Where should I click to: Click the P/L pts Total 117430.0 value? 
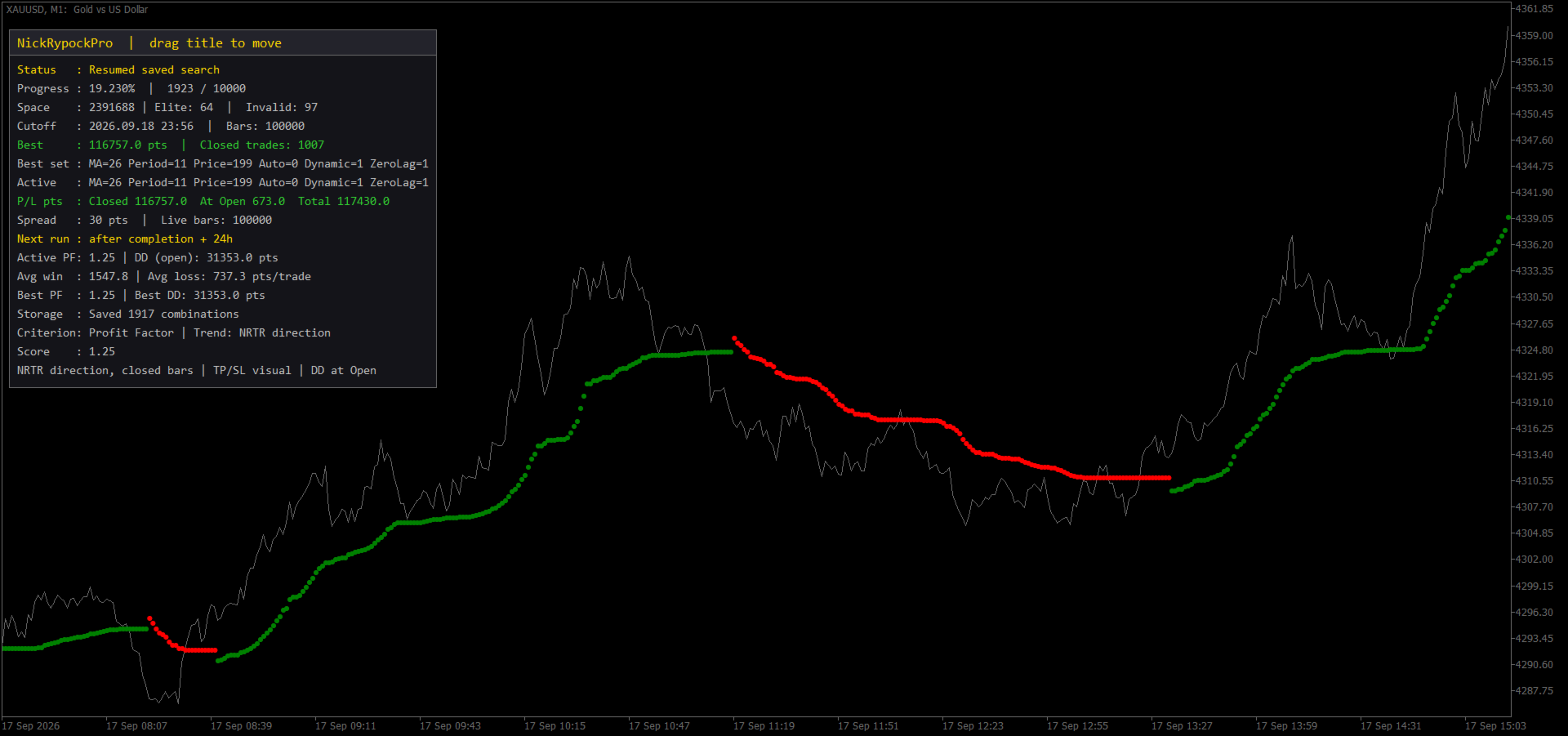[x=344, y=202]
